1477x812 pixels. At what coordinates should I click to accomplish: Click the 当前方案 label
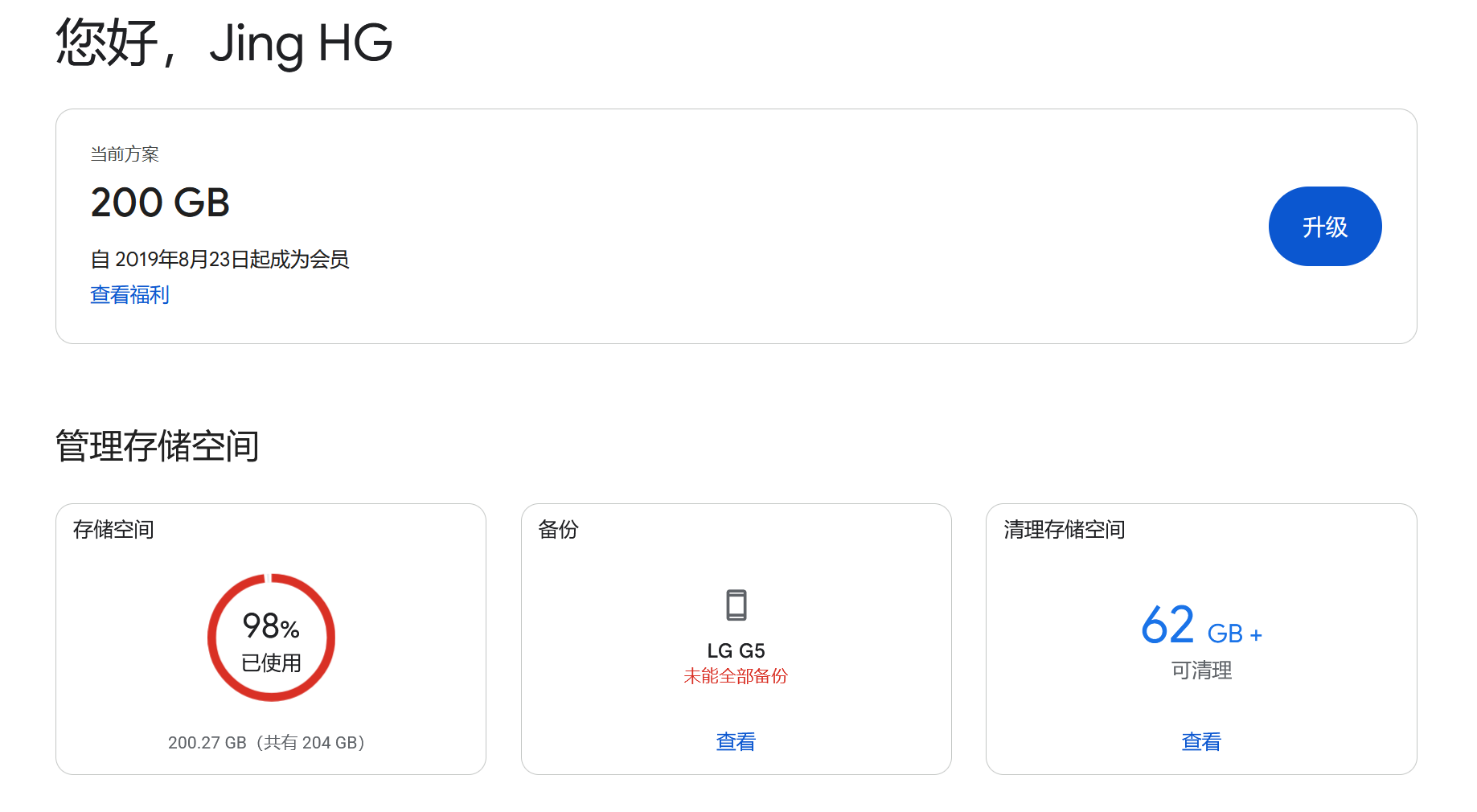pos(125,154)
